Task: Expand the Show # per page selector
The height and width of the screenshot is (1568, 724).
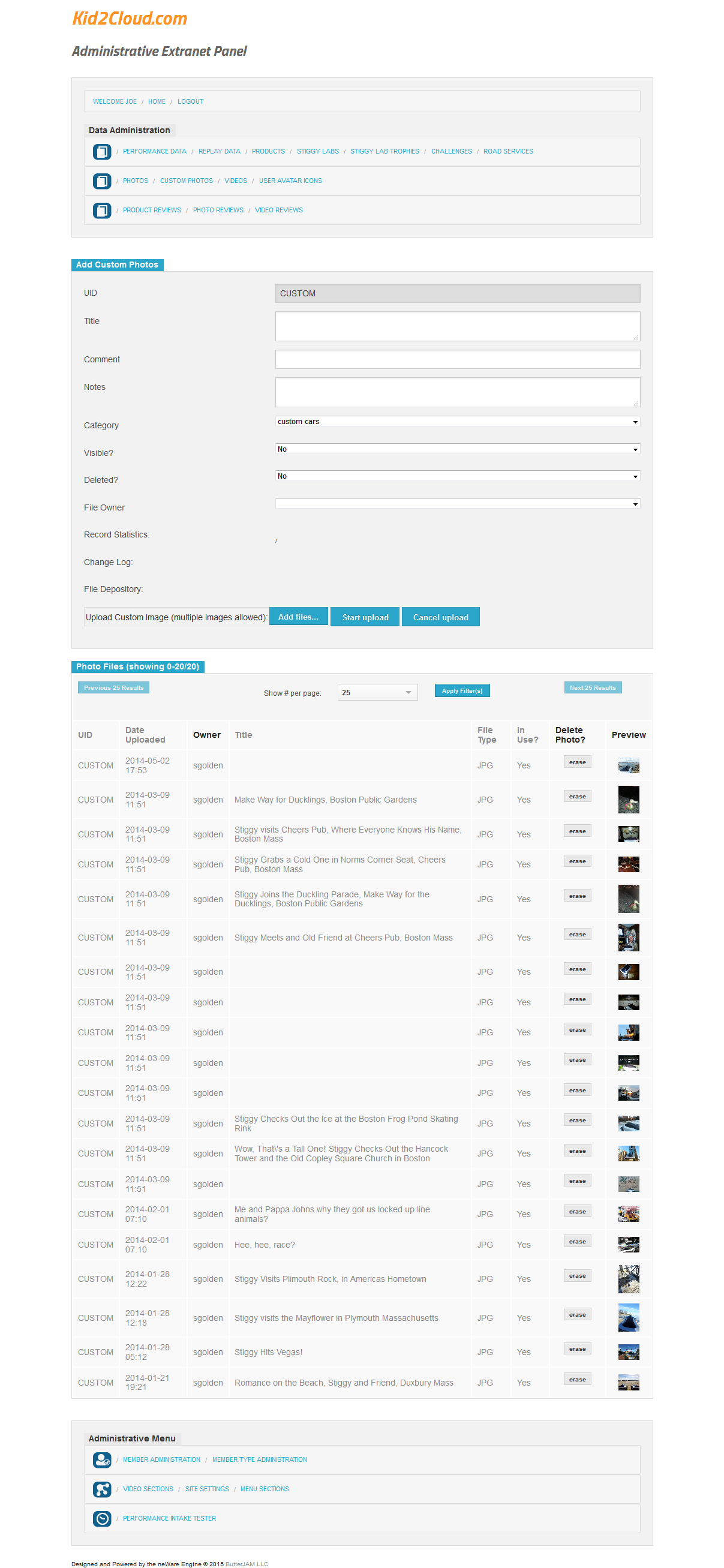Action: [377, 692]
